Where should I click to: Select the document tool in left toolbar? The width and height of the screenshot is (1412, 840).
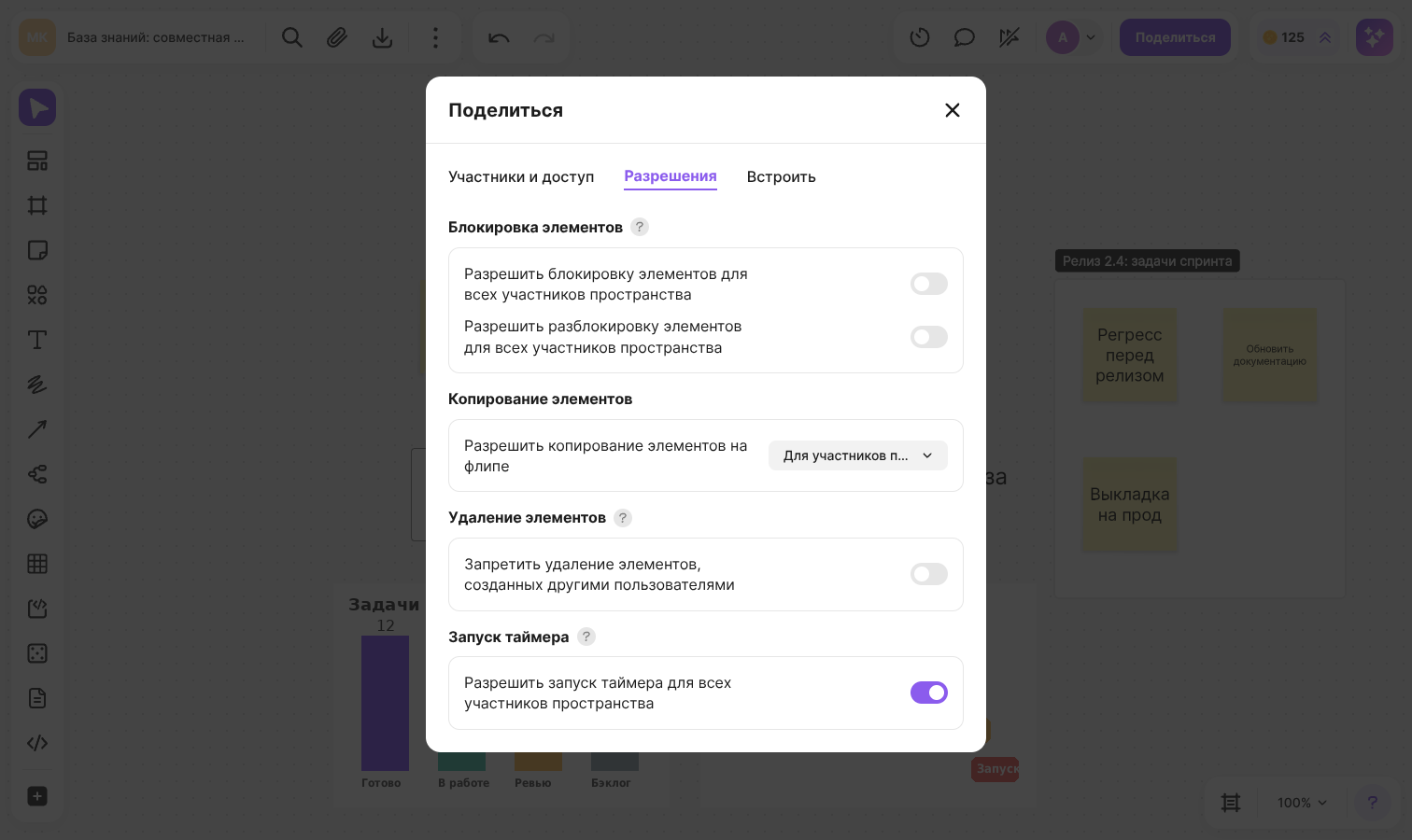37,698
